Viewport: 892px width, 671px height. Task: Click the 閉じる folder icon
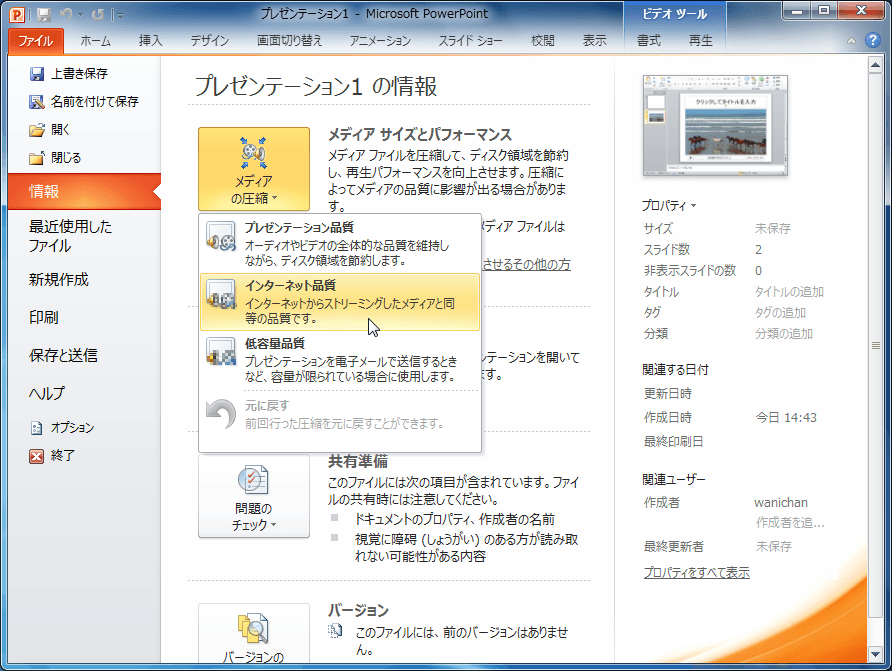tap(37, 158)
